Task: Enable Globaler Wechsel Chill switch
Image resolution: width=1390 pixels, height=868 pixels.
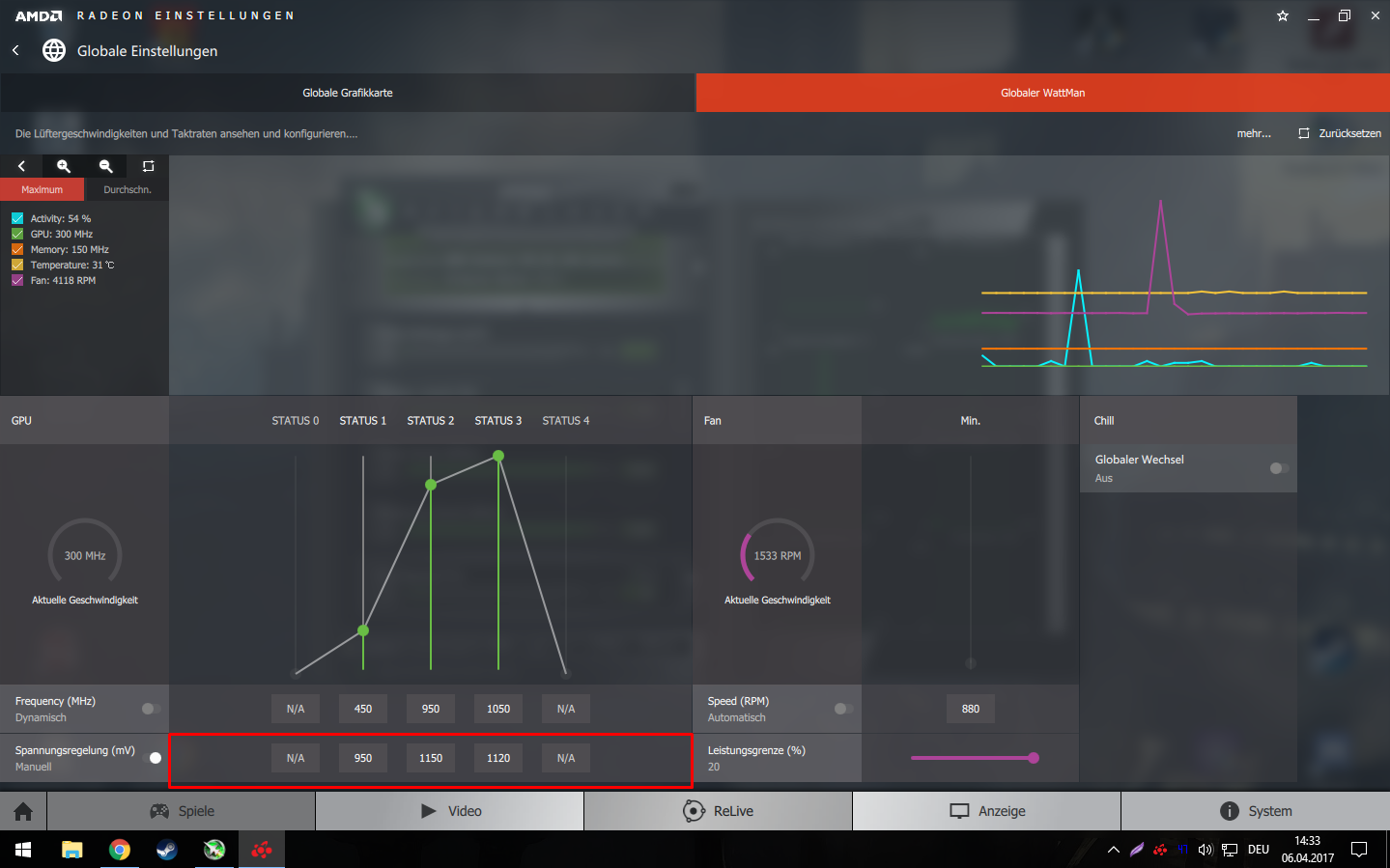Action: pos(1279,468)
